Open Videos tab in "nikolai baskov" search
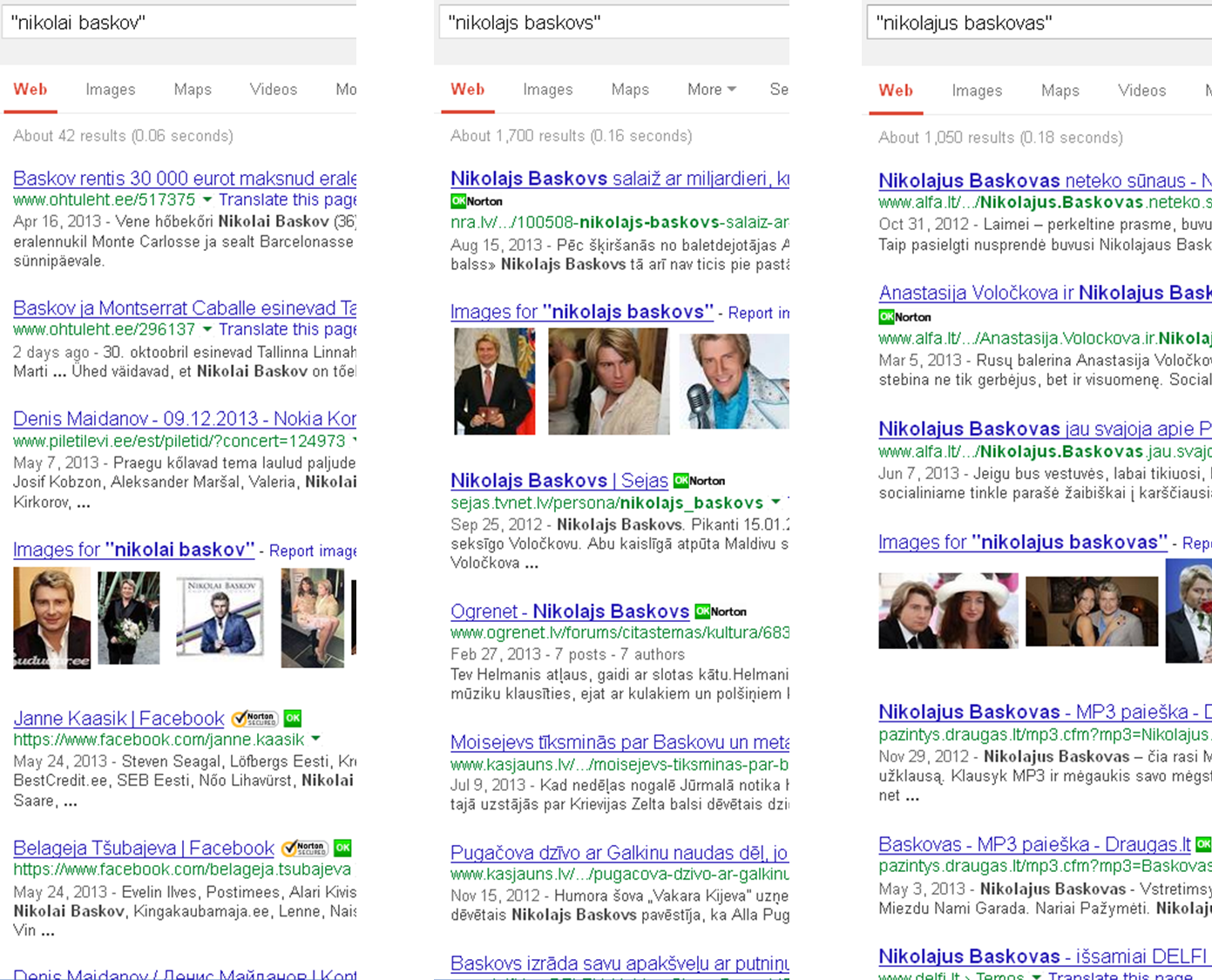 [274, 90]
